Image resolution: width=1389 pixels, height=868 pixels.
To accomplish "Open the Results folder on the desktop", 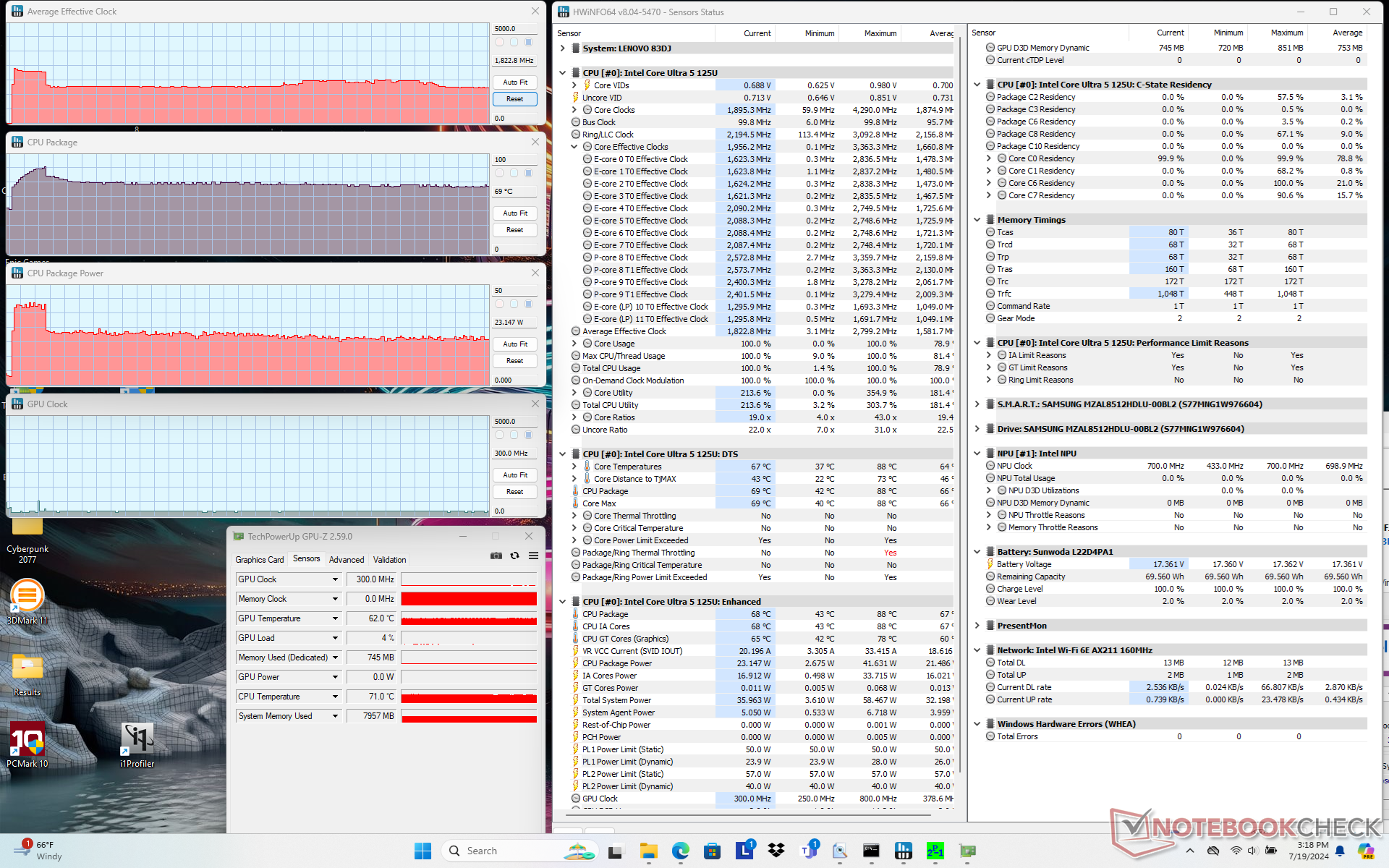I will [x=27, y=674].
